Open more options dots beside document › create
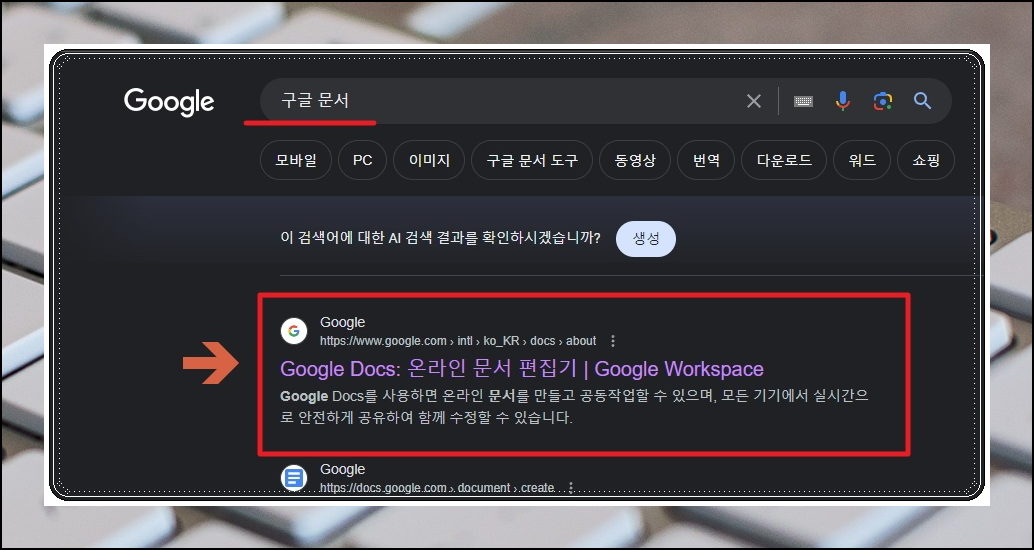This screenshot has width=1034, height=550. tap(571, 487)
